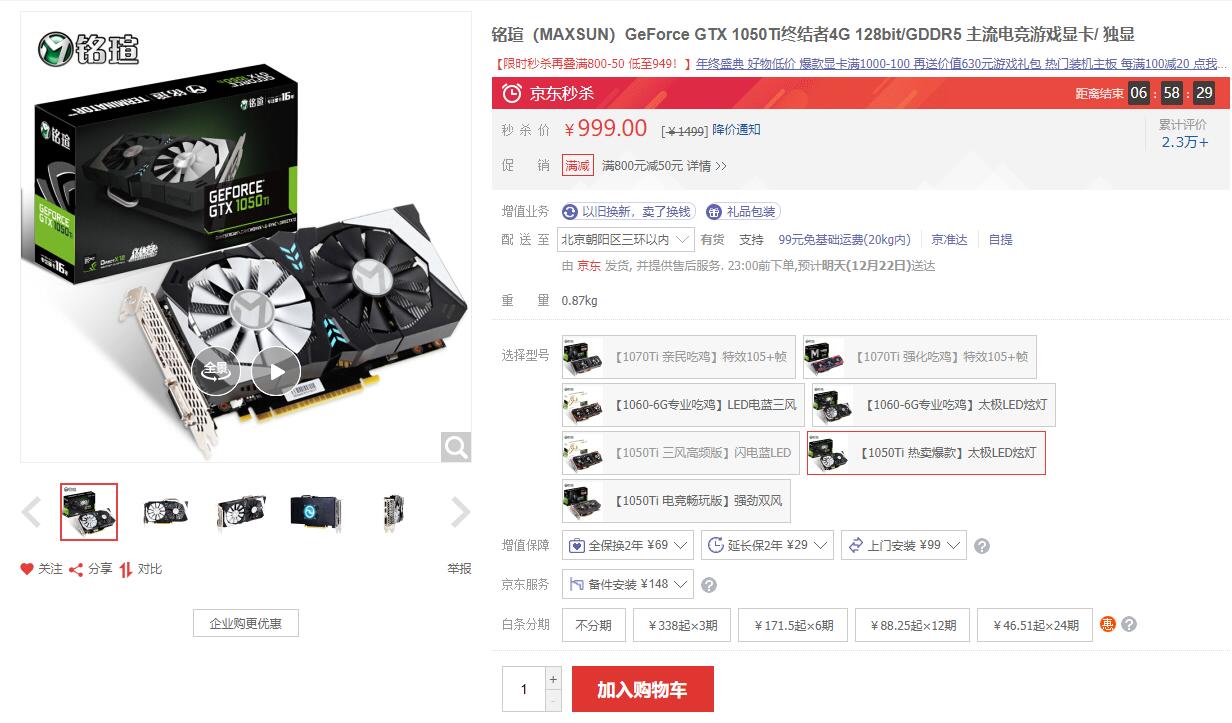The width and height of the screenshot is (1232, 723).
Task: Open 延长保2年 ¥29 dropdown
Action: point(767,545)
